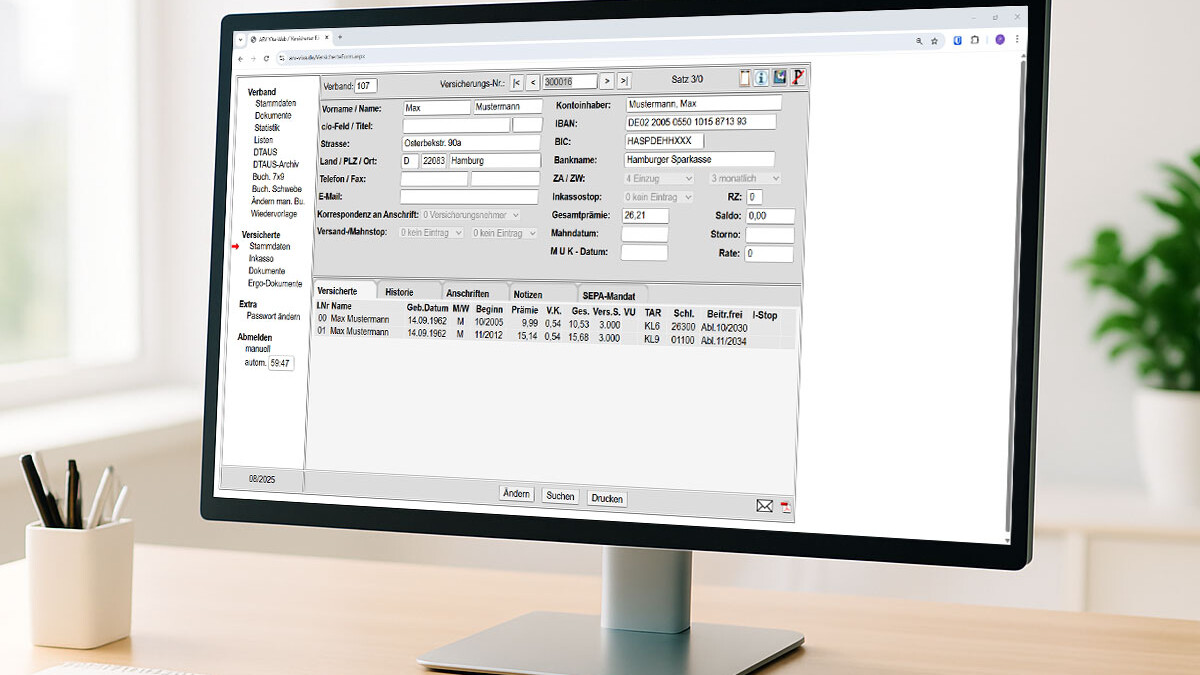The width and height of the screenshot is (1200, 675).
Task: Go to last record with >| button
Action: pyautogui.click(x=624, y=81)
